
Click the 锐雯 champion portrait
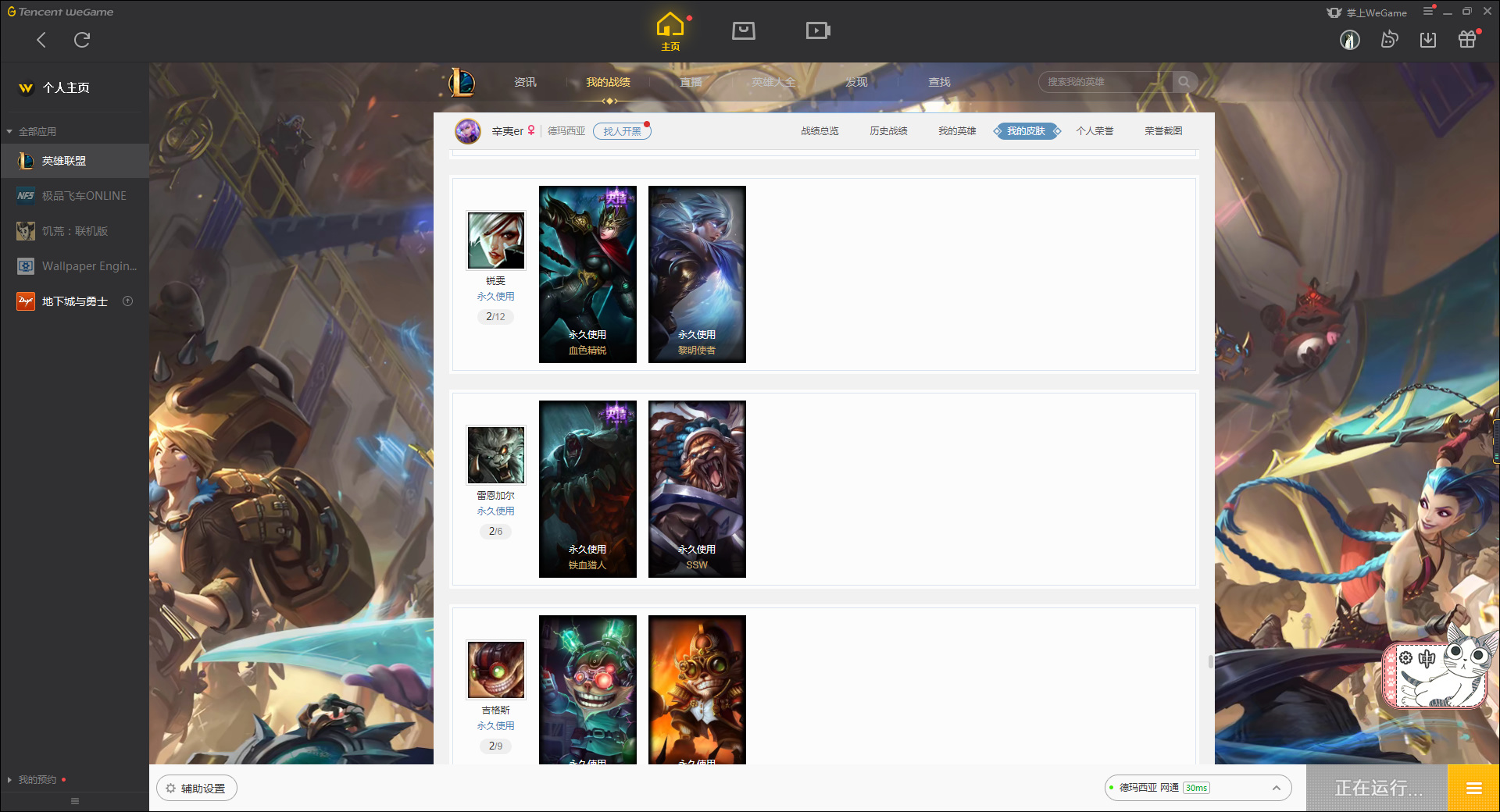(x=496, y=240)
